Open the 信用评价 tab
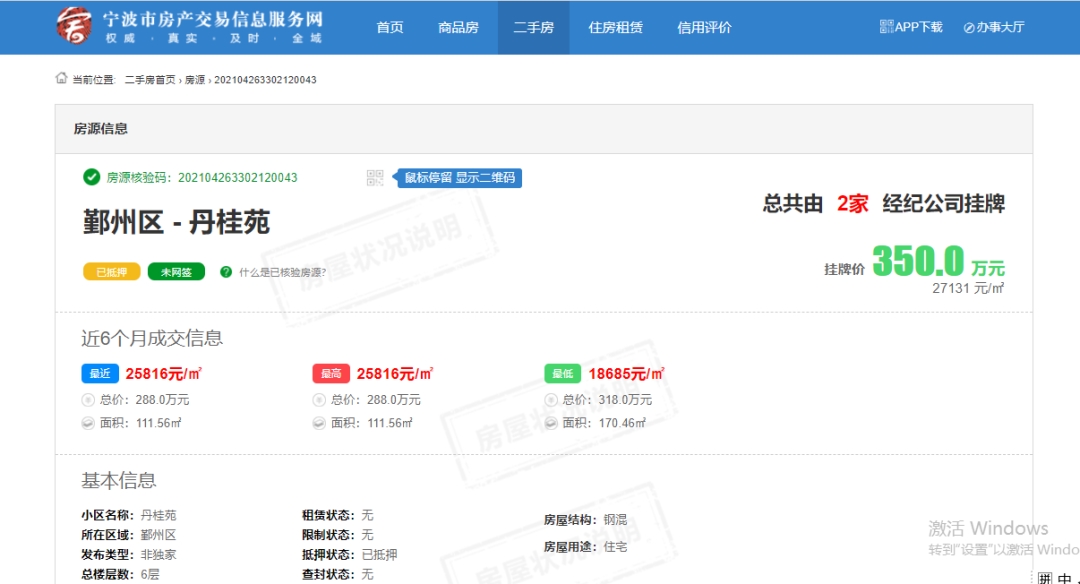1080x584 pixels. tap(704, 28)
